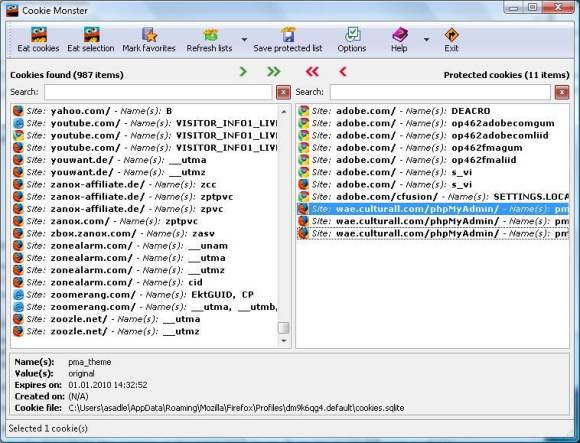
Task: Move selected cookie to protected list
Action: [243, 71]
